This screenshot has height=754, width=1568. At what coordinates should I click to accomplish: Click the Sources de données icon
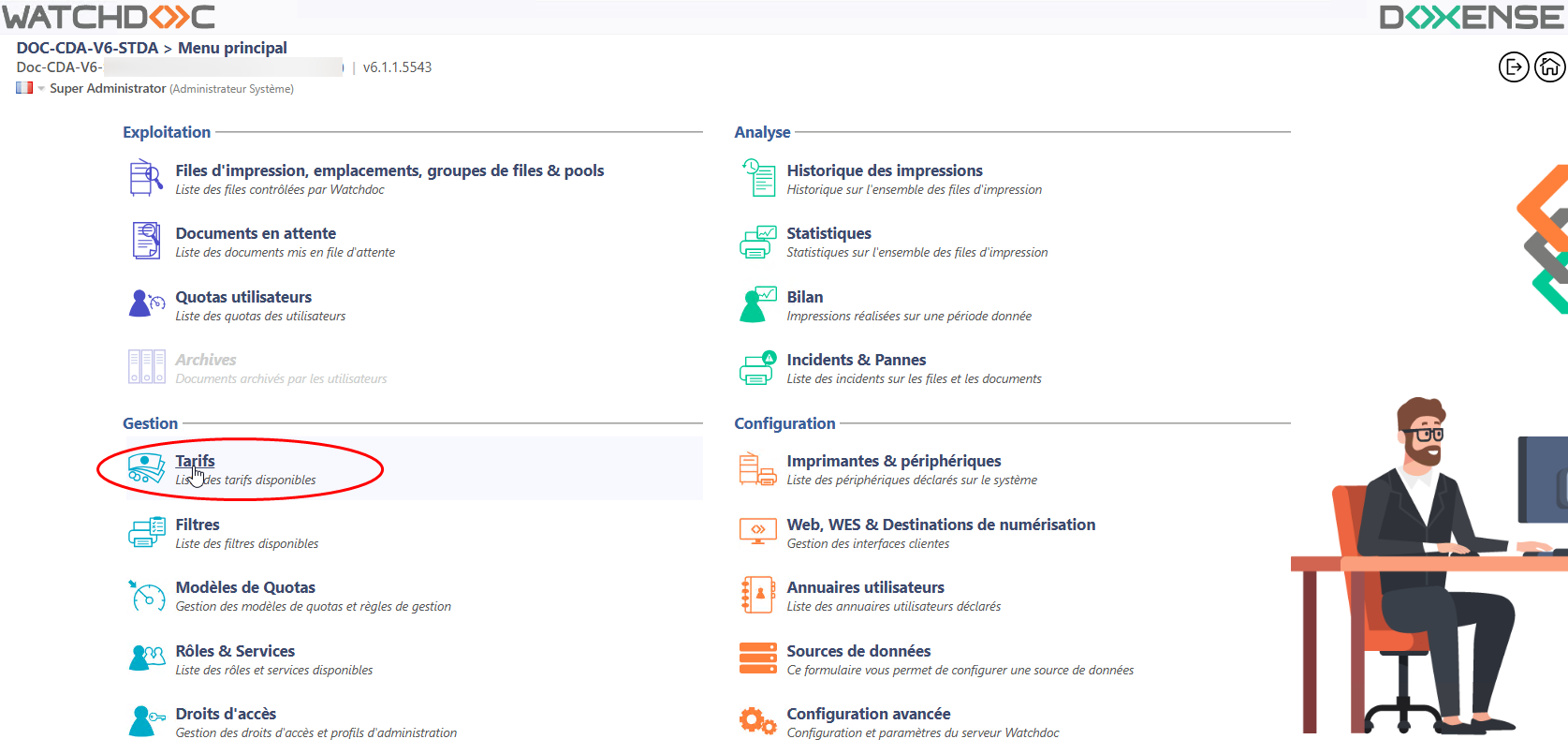tap(757, 658)
